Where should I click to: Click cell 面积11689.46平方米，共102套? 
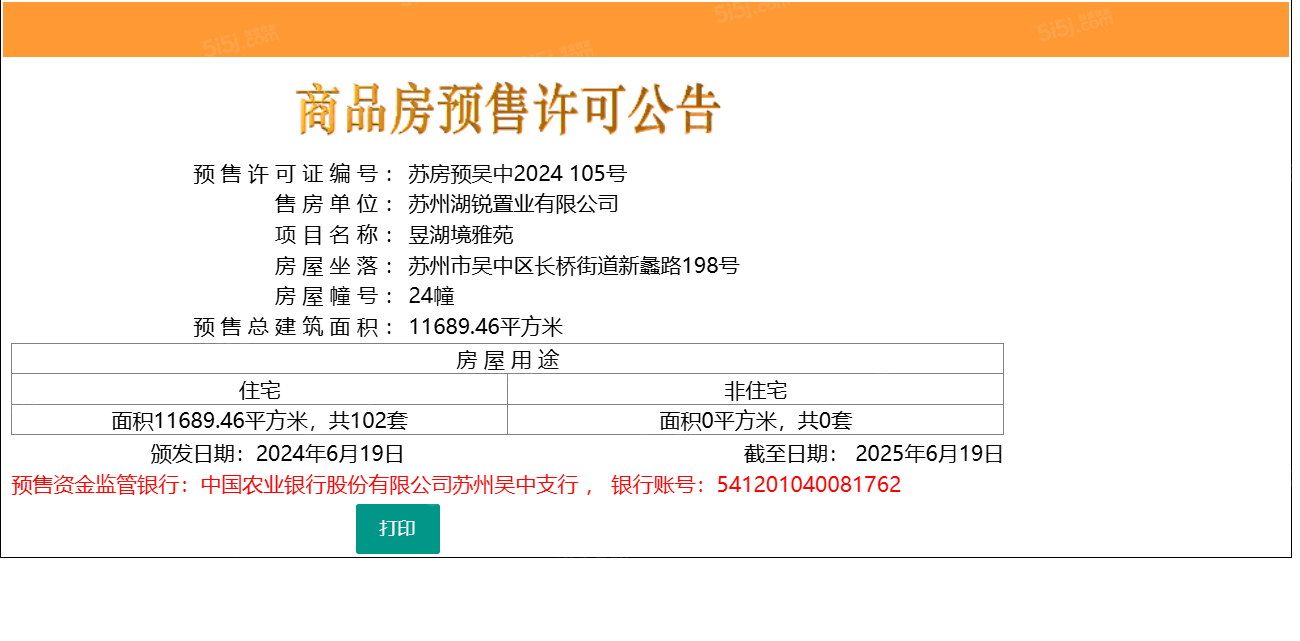click(260, 421)
